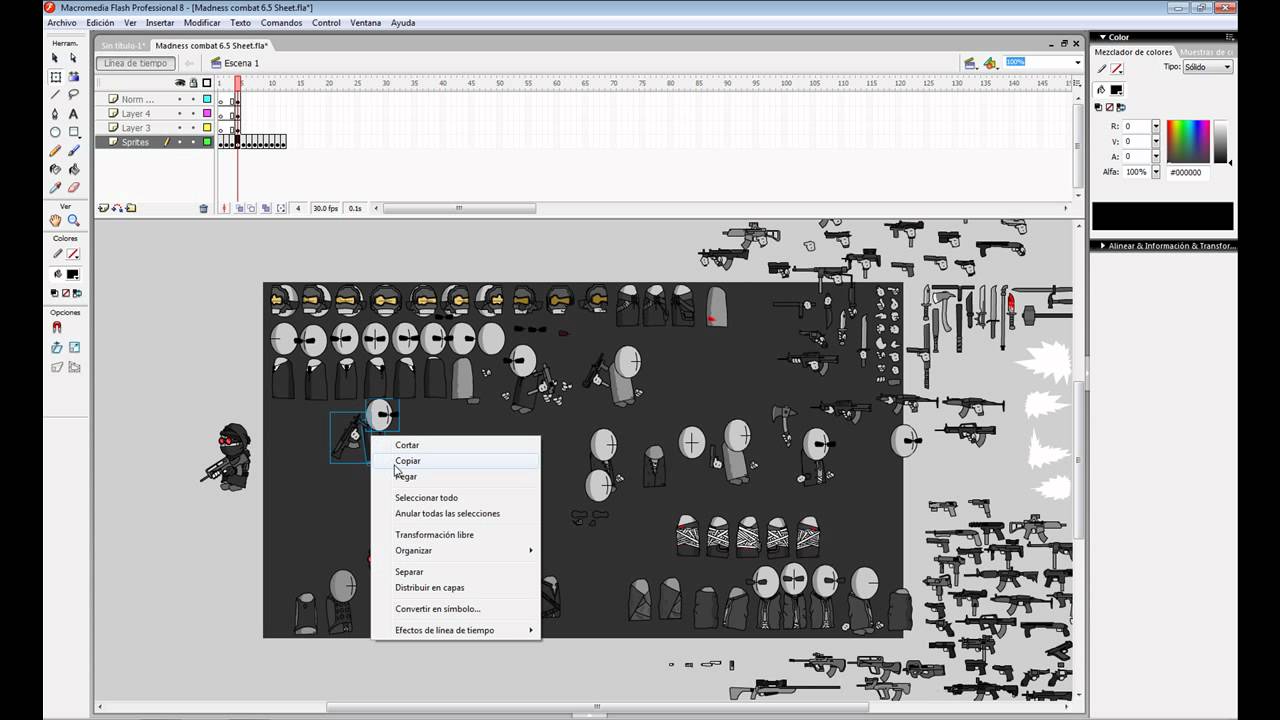Viewport: 1280px width, 720px height.
Task: Delete layer with trash icon
Action: coord(204,208)
